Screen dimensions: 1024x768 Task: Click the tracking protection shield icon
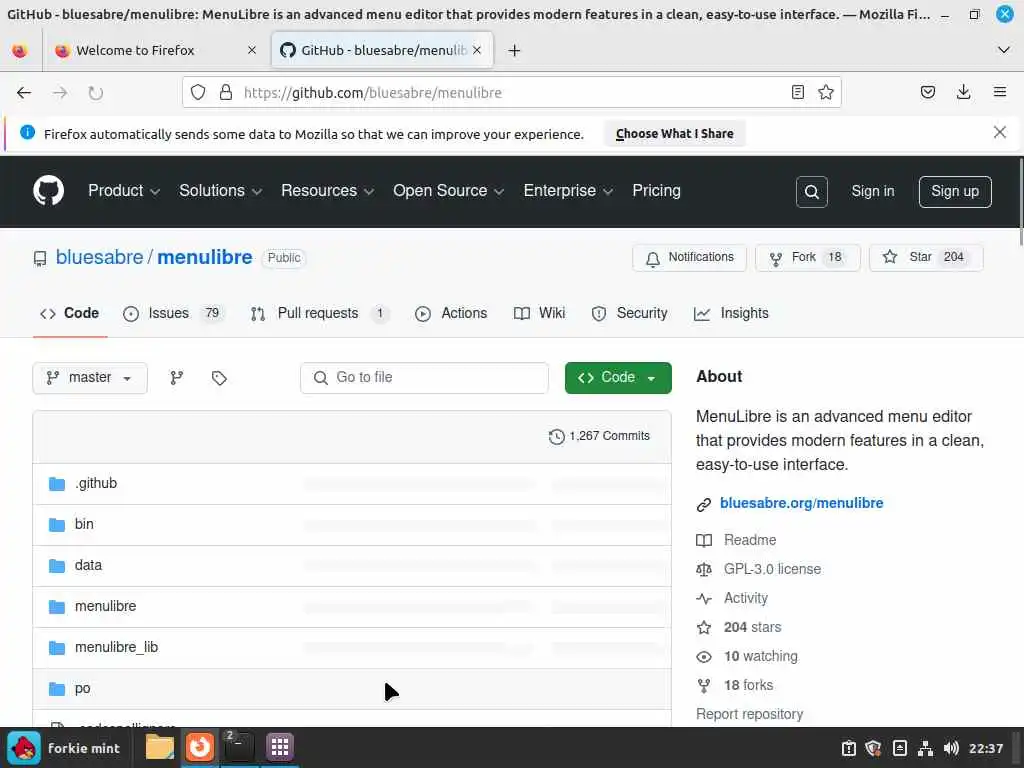198,92
